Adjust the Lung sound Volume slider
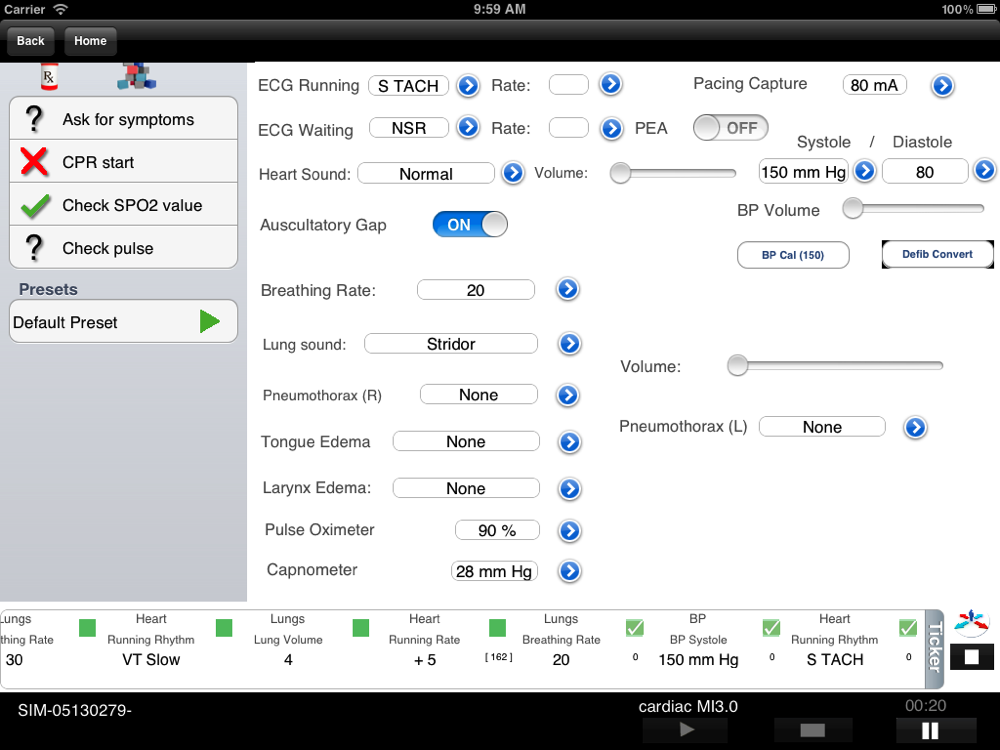The width and height of the screenshot is (1000, 750). (x=835, y=365)
